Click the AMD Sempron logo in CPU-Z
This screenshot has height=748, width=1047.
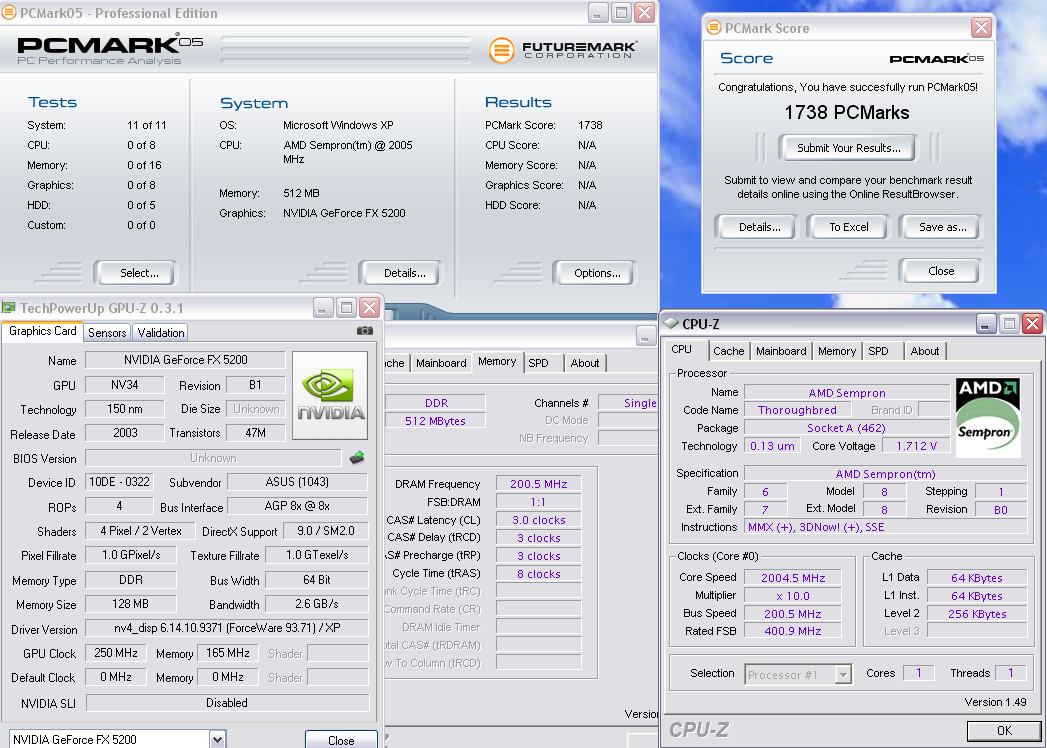(988, 417)
